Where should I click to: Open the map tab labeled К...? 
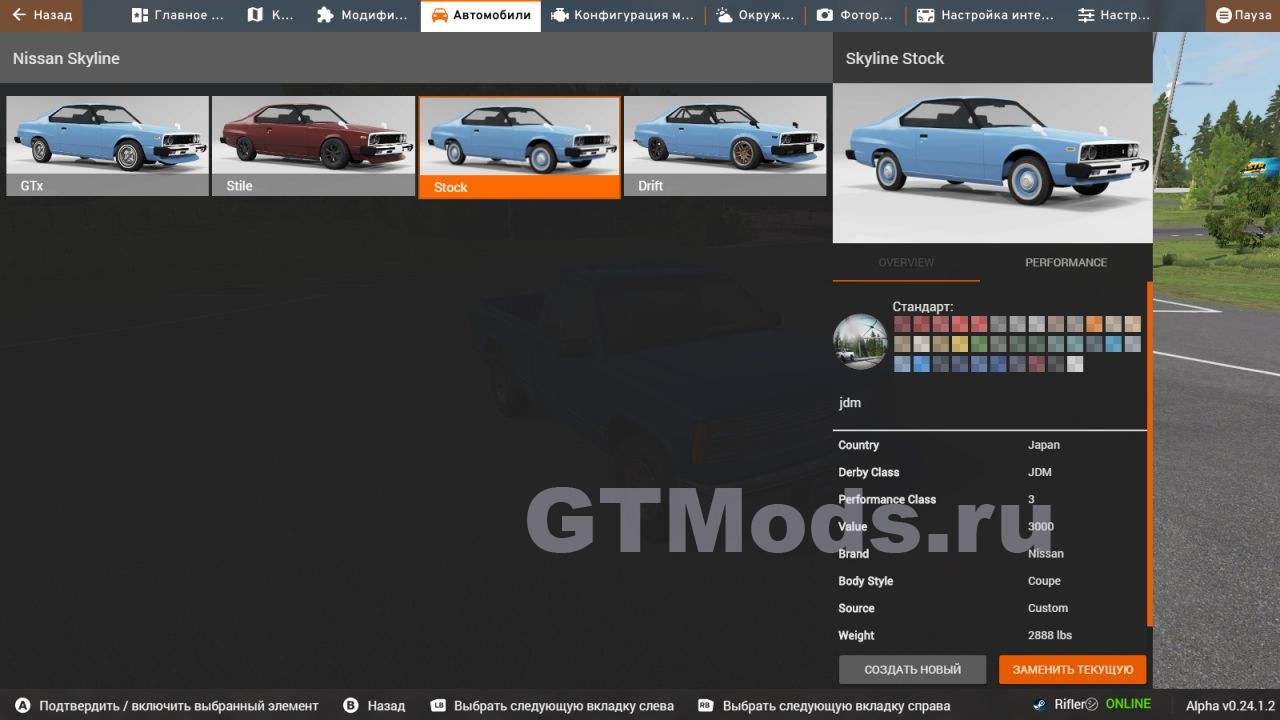pos(270,15)
